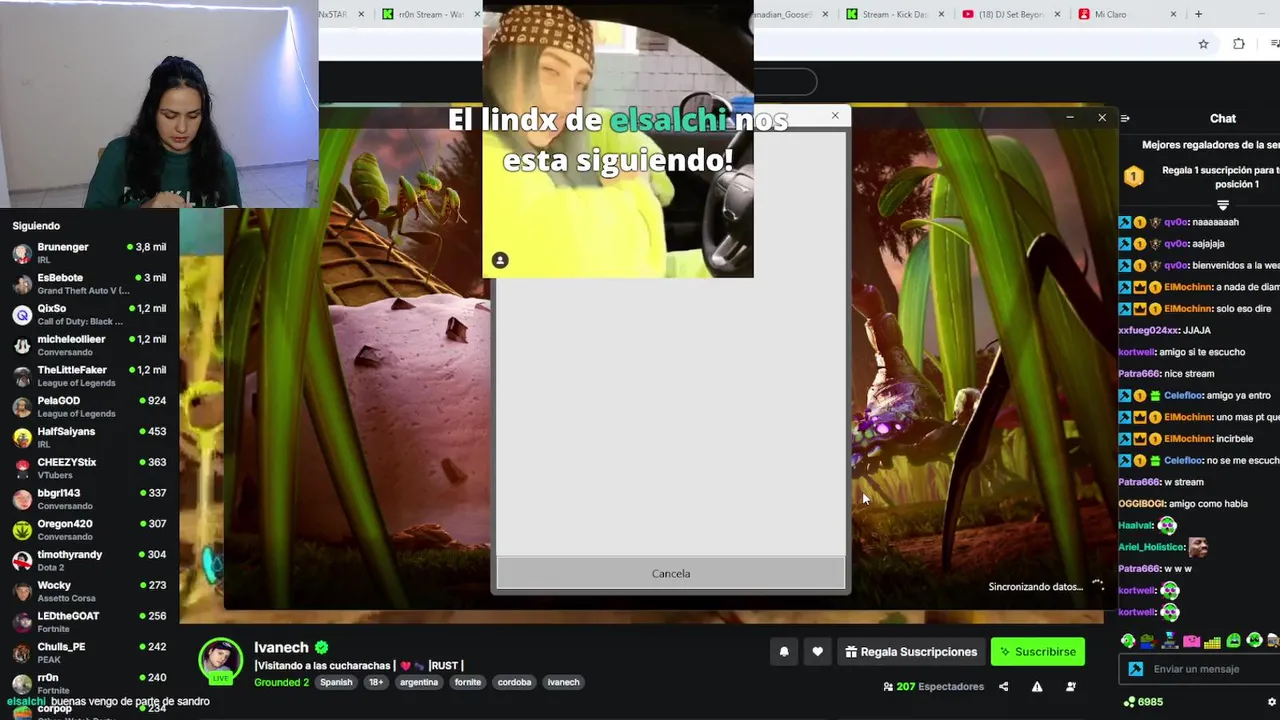Open Wocky channel in sidebar

[x=90, y=591]
